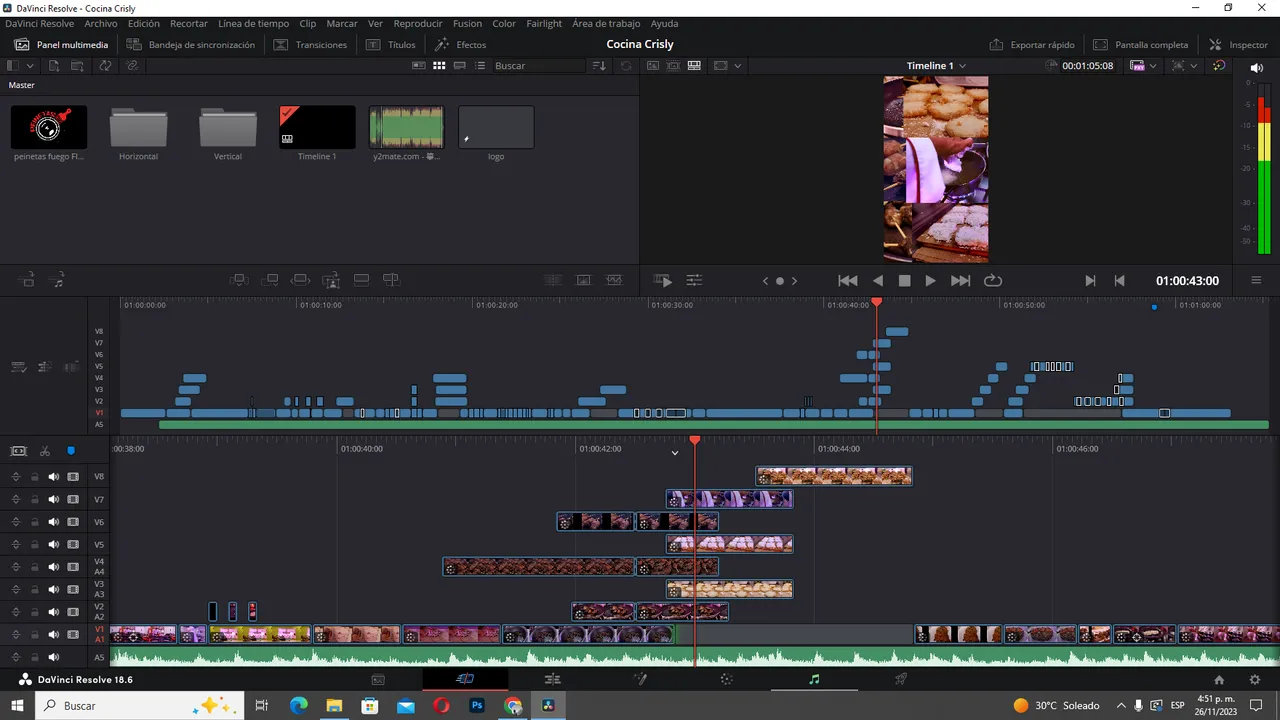Click the scissors Split Clip icon
The height and width of the screenshot is (720, 1280).
click(45, 451)
